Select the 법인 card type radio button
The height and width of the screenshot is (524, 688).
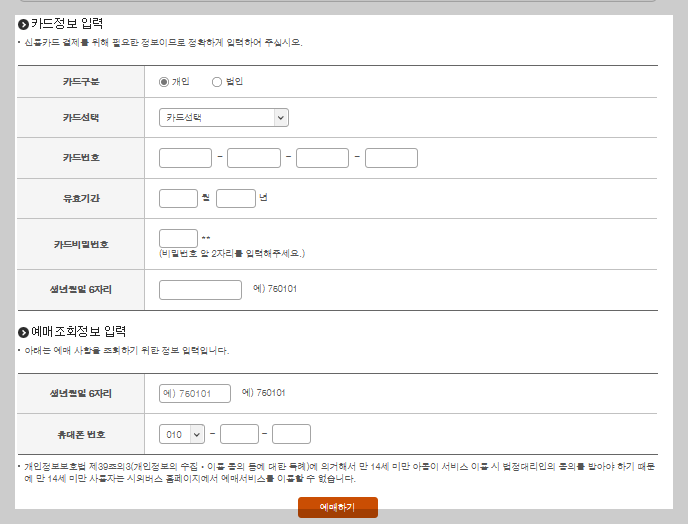pos(217,82)
